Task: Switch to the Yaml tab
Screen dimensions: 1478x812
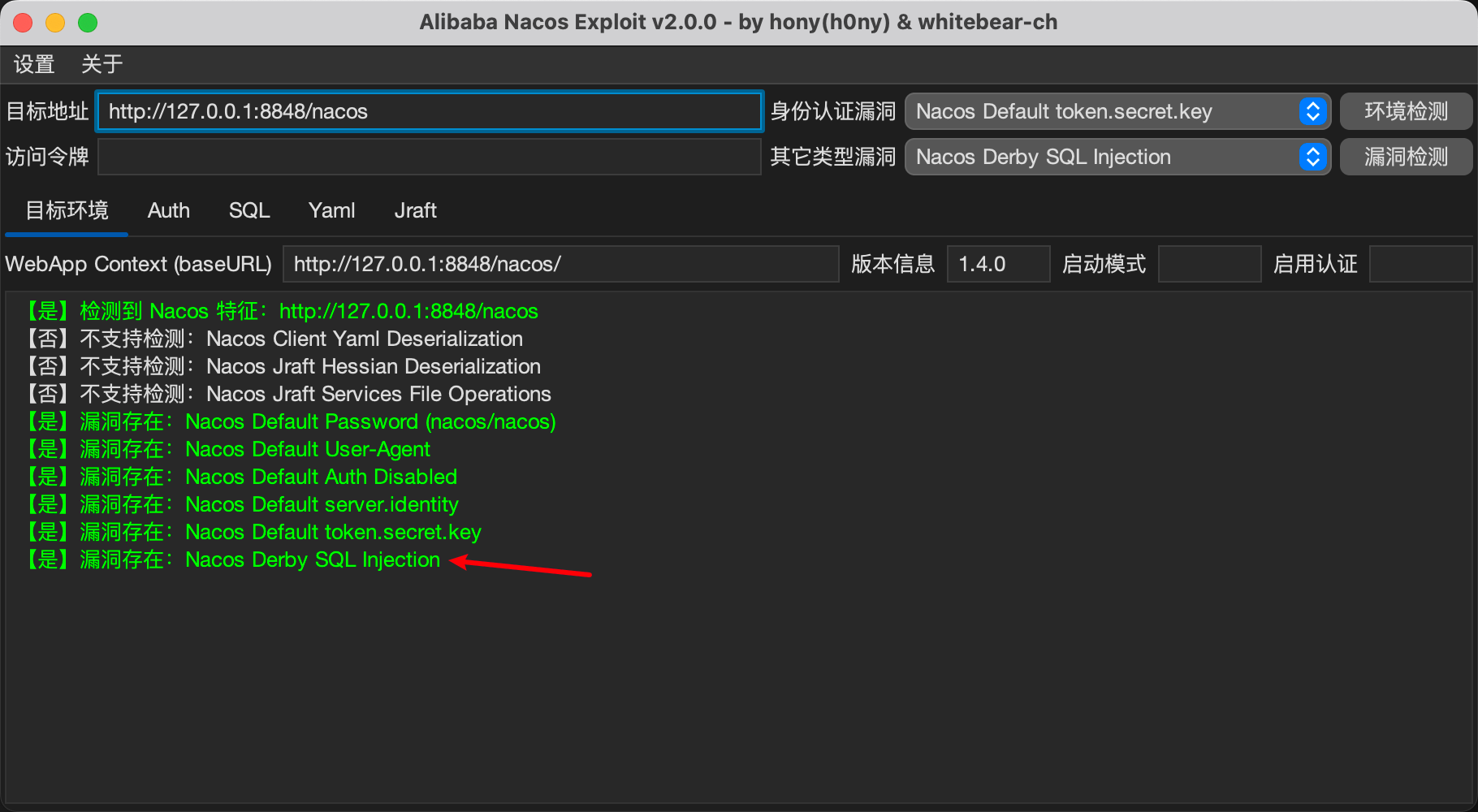Action: (332, 211)
